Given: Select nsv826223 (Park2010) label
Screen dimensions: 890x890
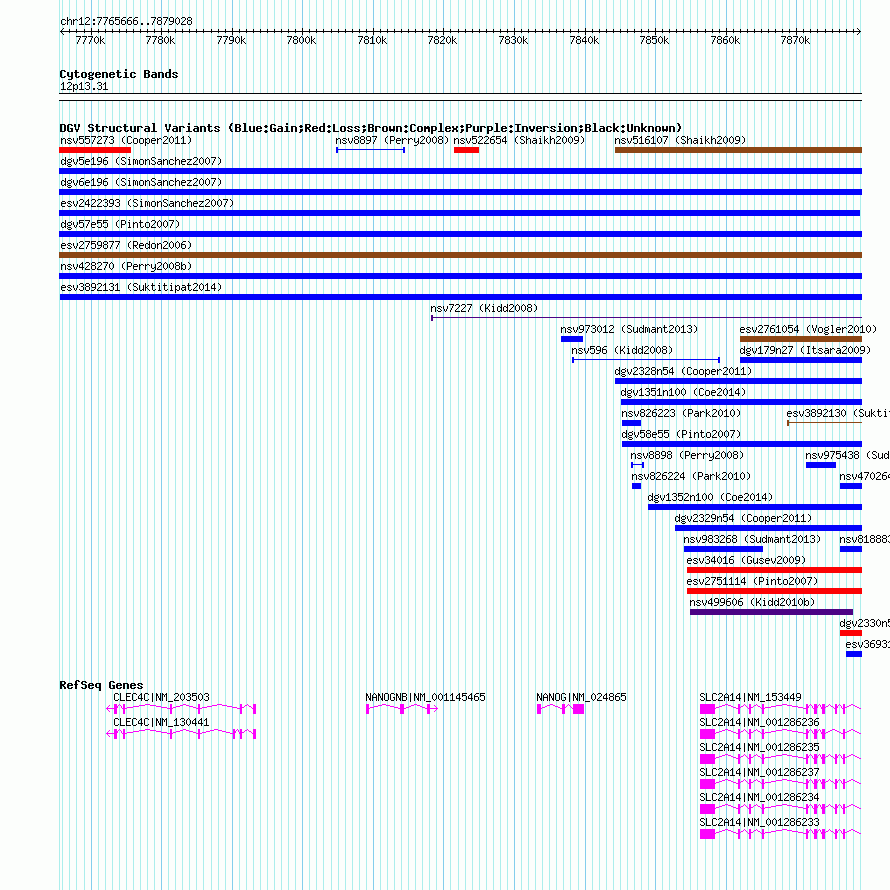Looking at the screenshot, I should pyautogui.click(x=681, y=413).
